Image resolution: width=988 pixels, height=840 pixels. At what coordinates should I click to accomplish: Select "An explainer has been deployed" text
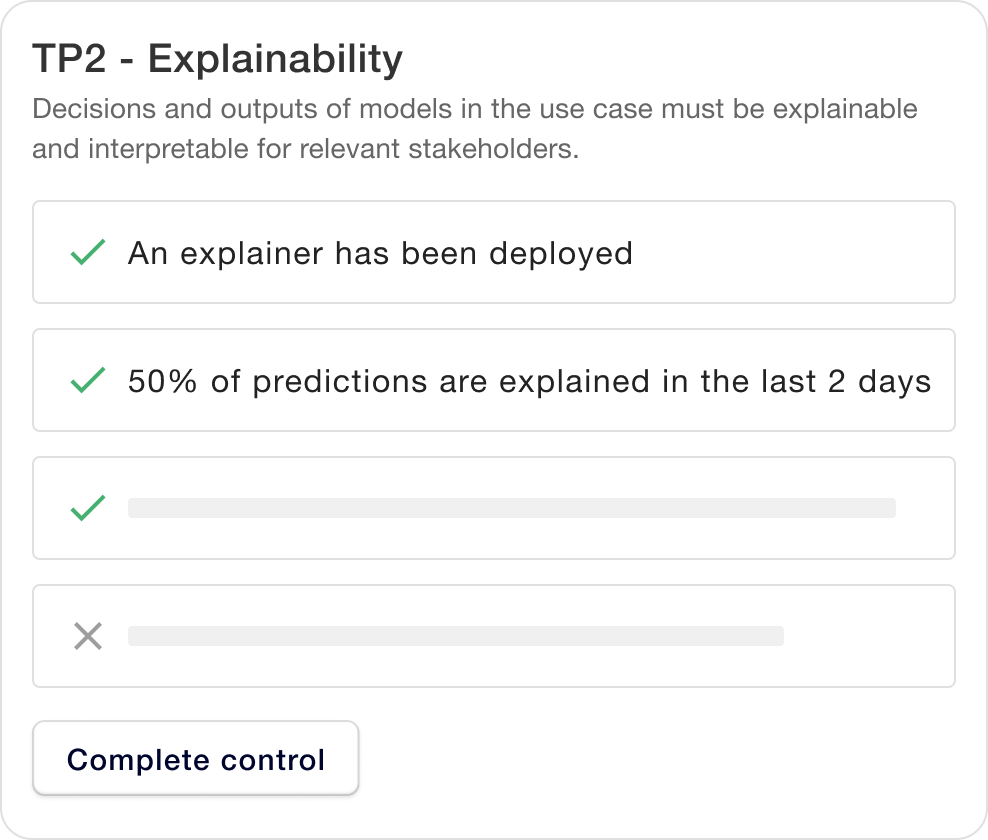pos(380,253)
